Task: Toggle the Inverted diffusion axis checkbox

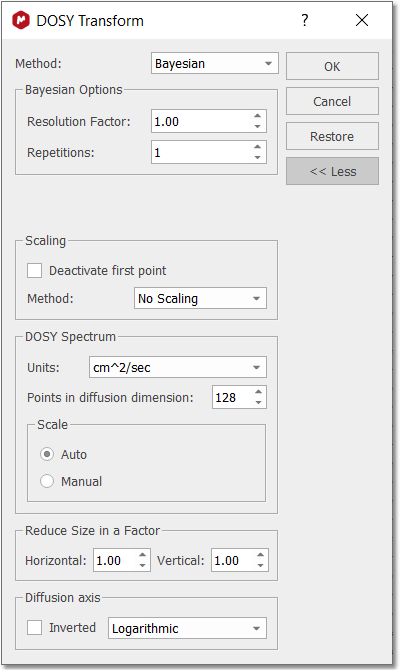Action: pyautogui.click(x=34, y=628)
